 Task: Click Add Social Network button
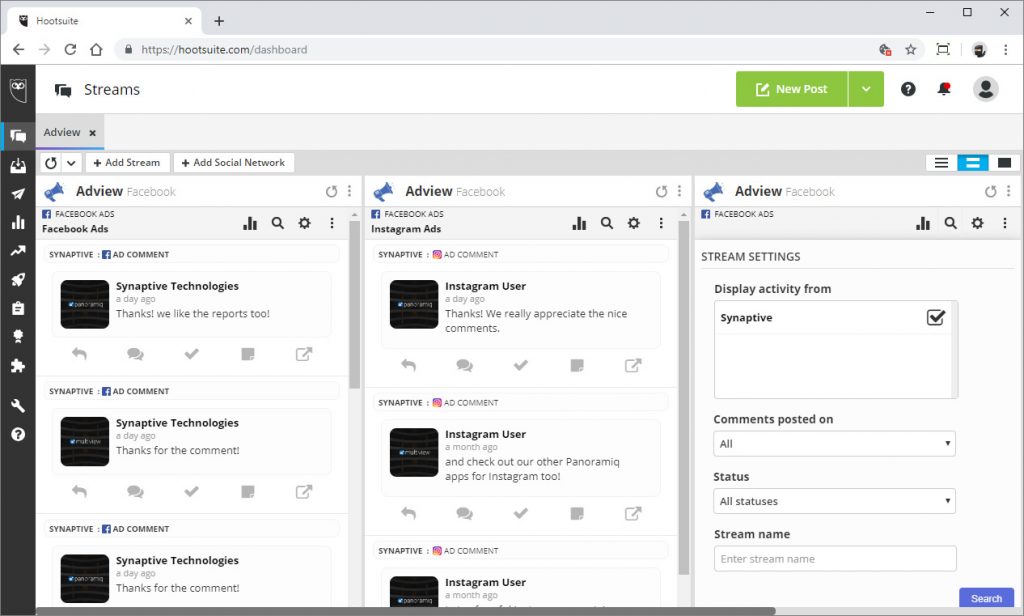click(233, 163)
